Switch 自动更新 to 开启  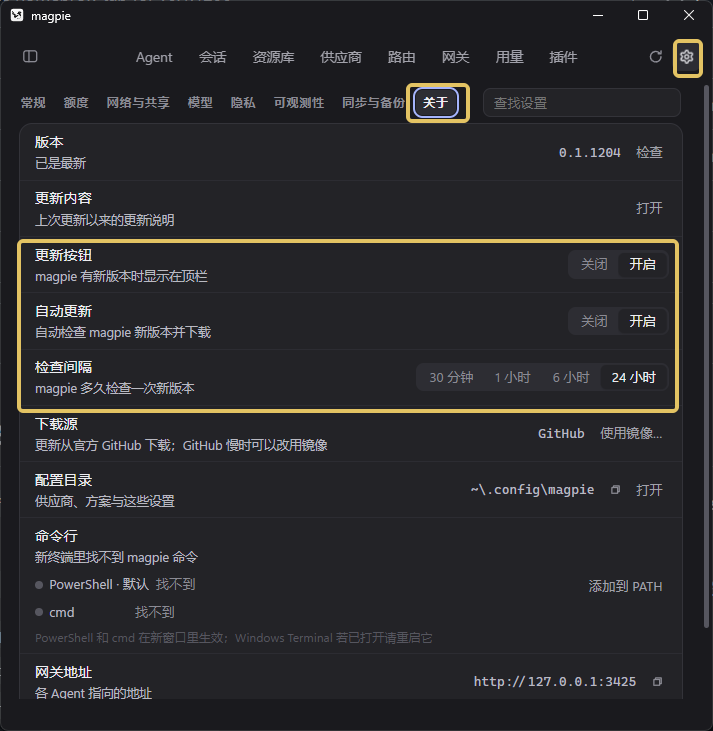click(642, 321)
